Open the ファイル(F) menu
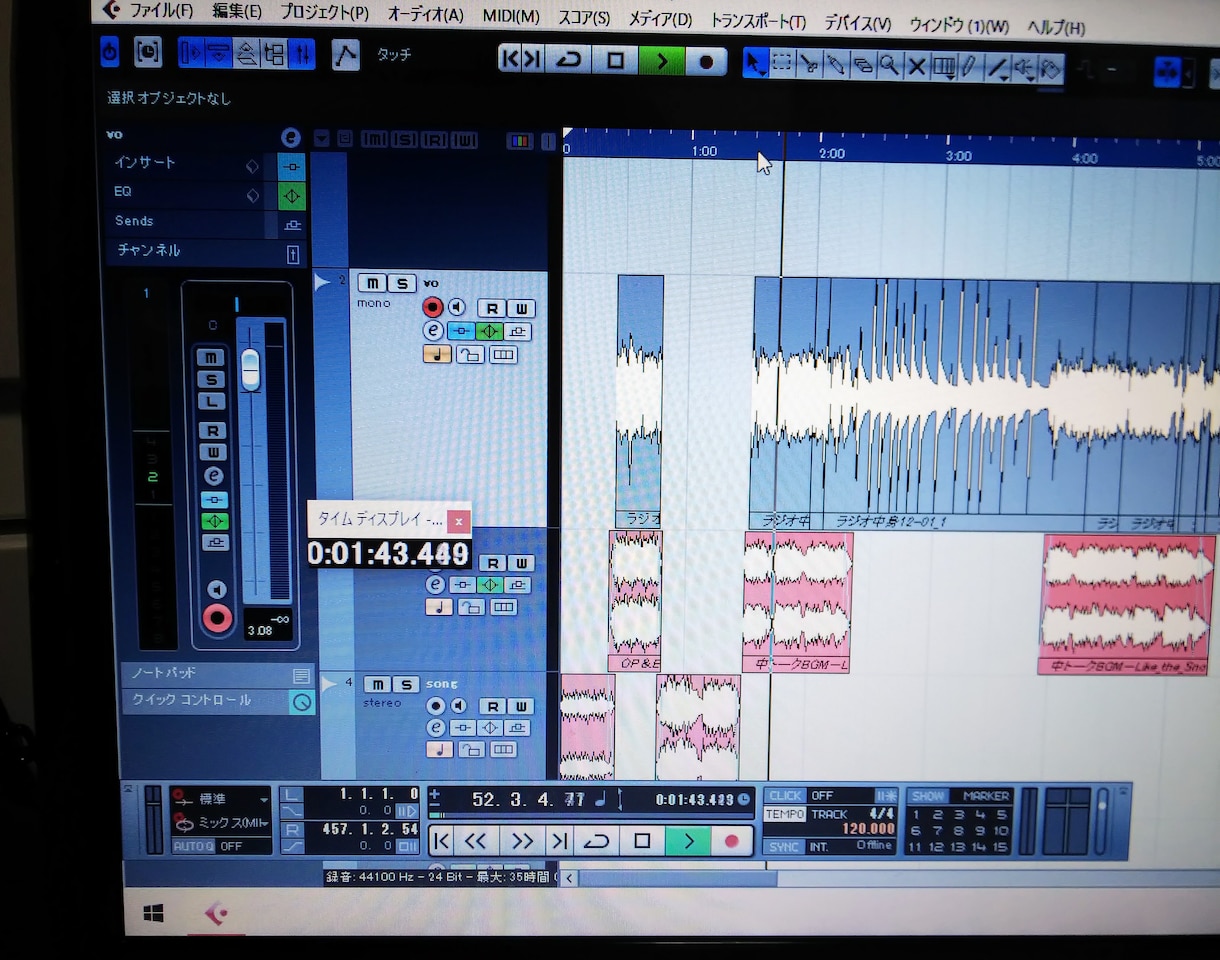This screenshot has width=1220, height=960. tap(161, 11)
